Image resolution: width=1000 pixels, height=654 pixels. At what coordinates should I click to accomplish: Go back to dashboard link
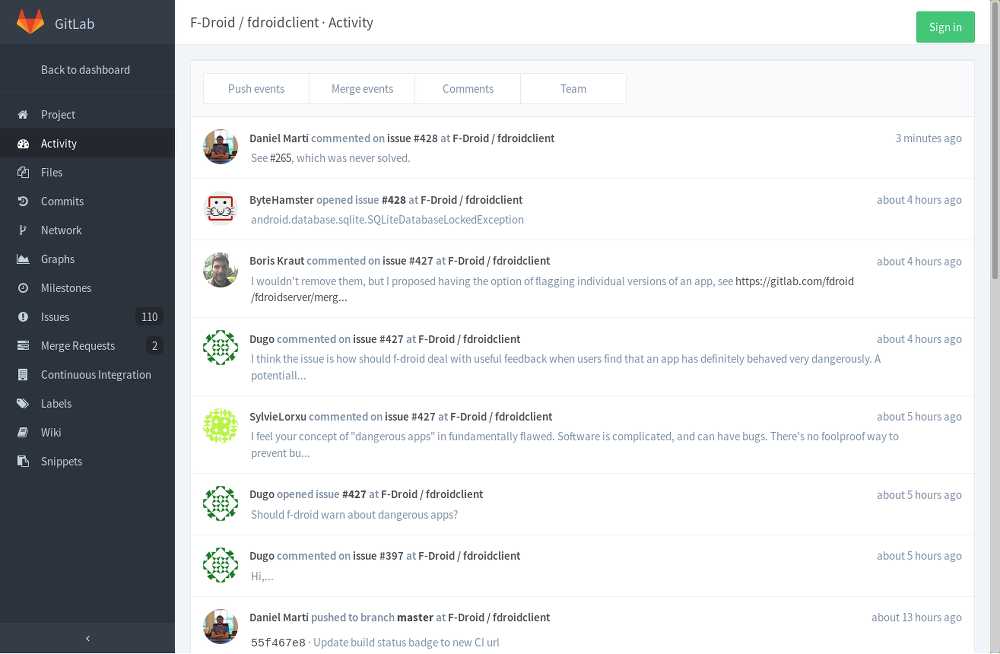(85, 70)
